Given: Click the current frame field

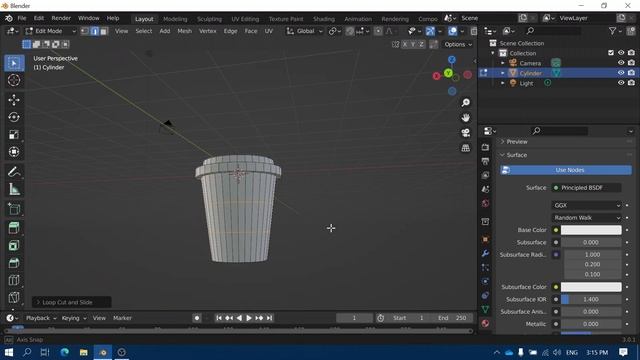Looking at the screenshot, I should tap(354, 318).
